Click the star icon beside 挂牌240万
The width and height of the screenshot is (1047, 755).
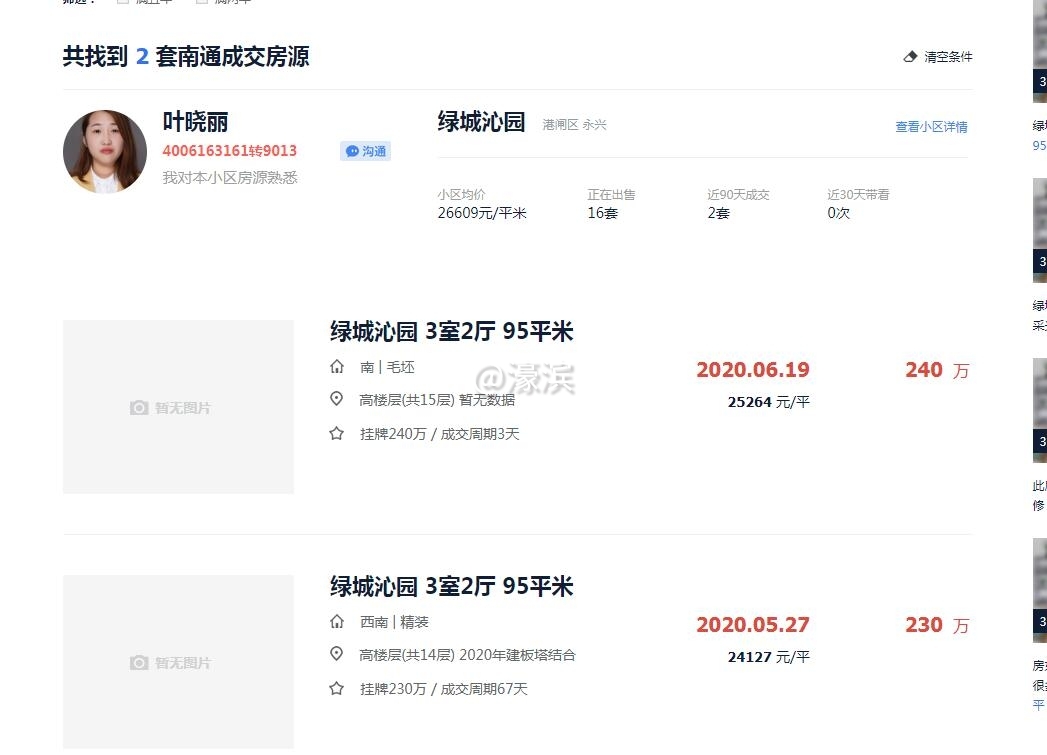[x=337, y=434]
